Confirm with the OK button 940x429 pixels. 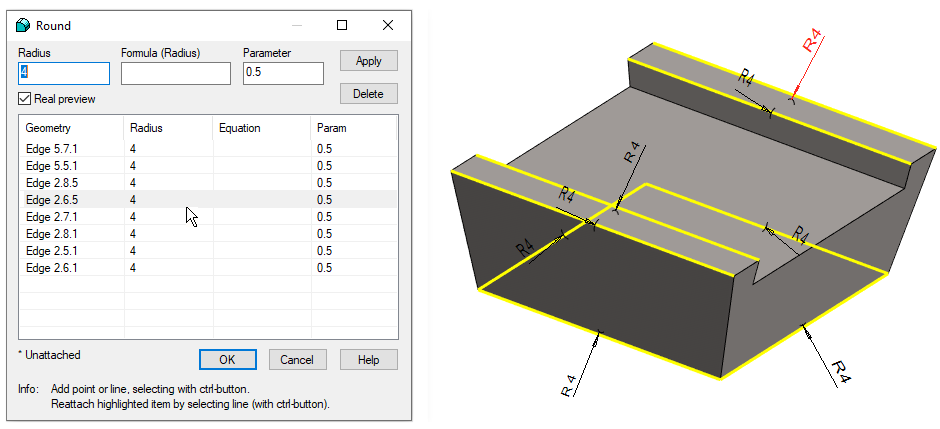click(x=227, y=360)
